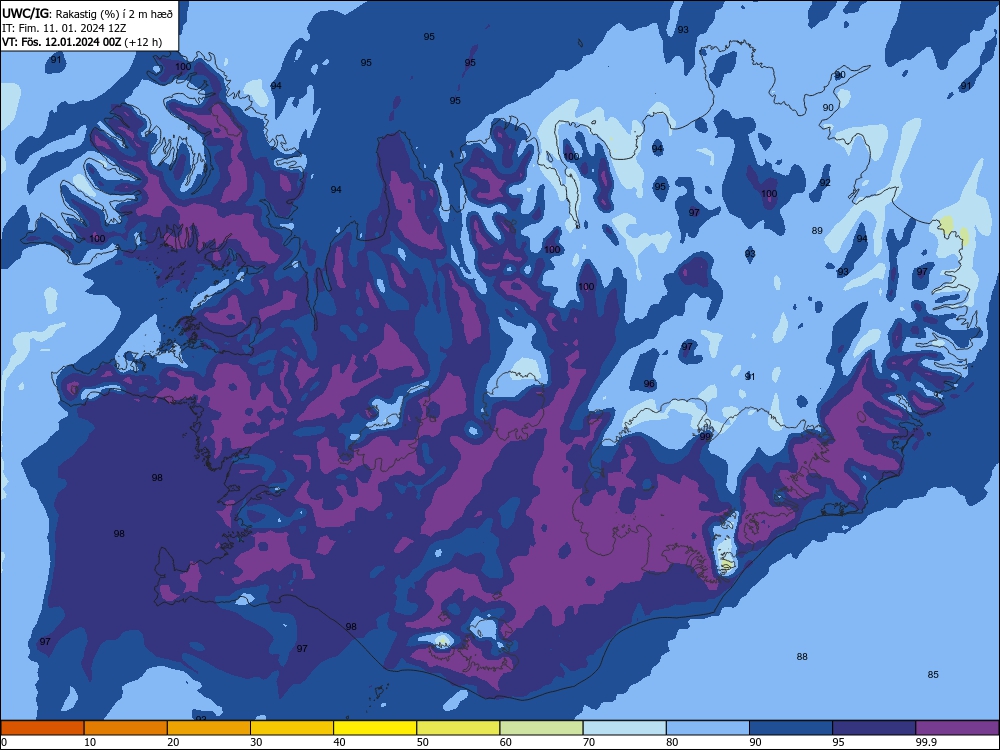
Task: Select the 20–30 legend color swatch
Action: pos(209,728)
